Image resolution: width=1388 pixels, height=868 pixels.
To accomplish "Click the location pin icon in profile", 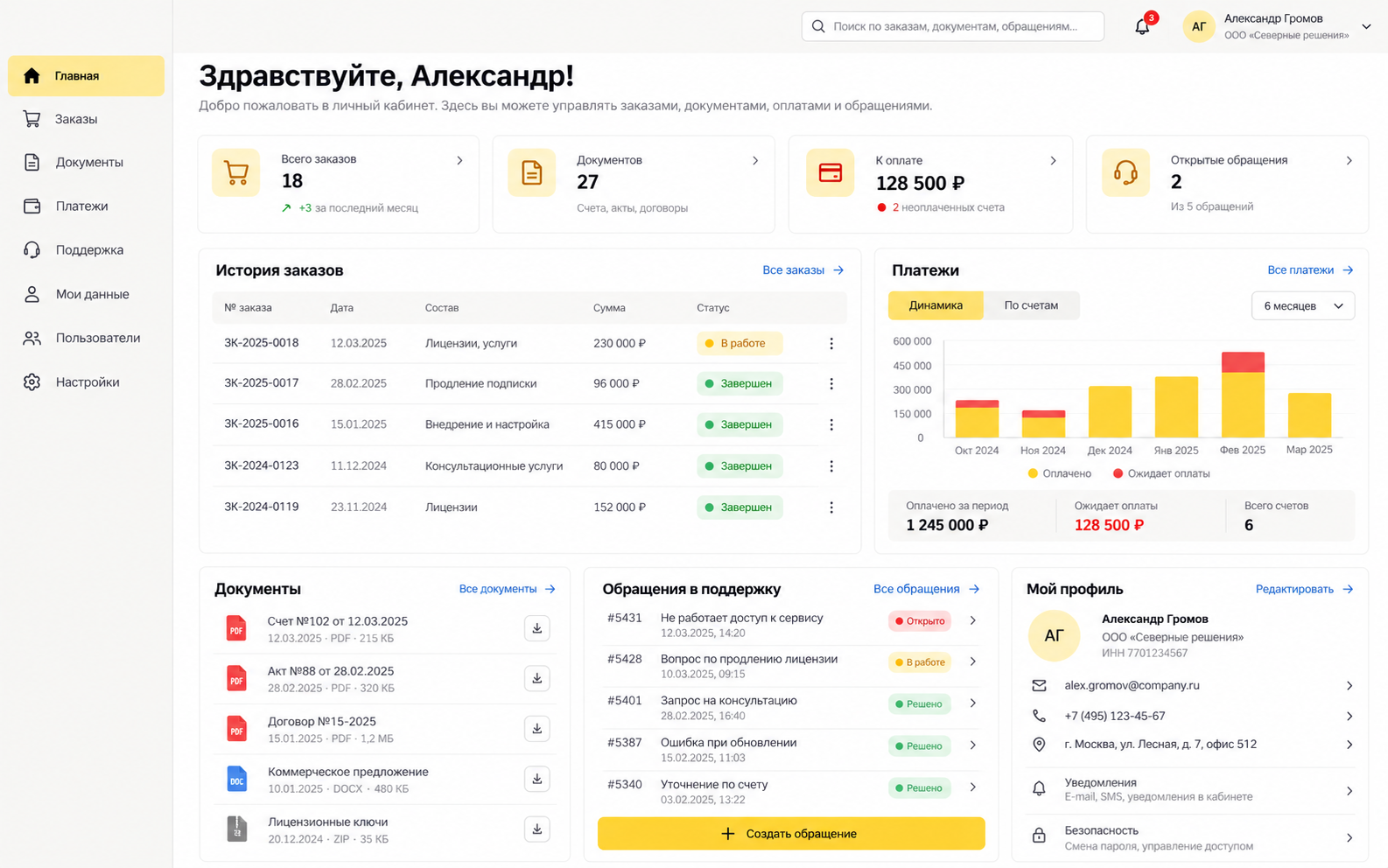I will click(1039, 745).
